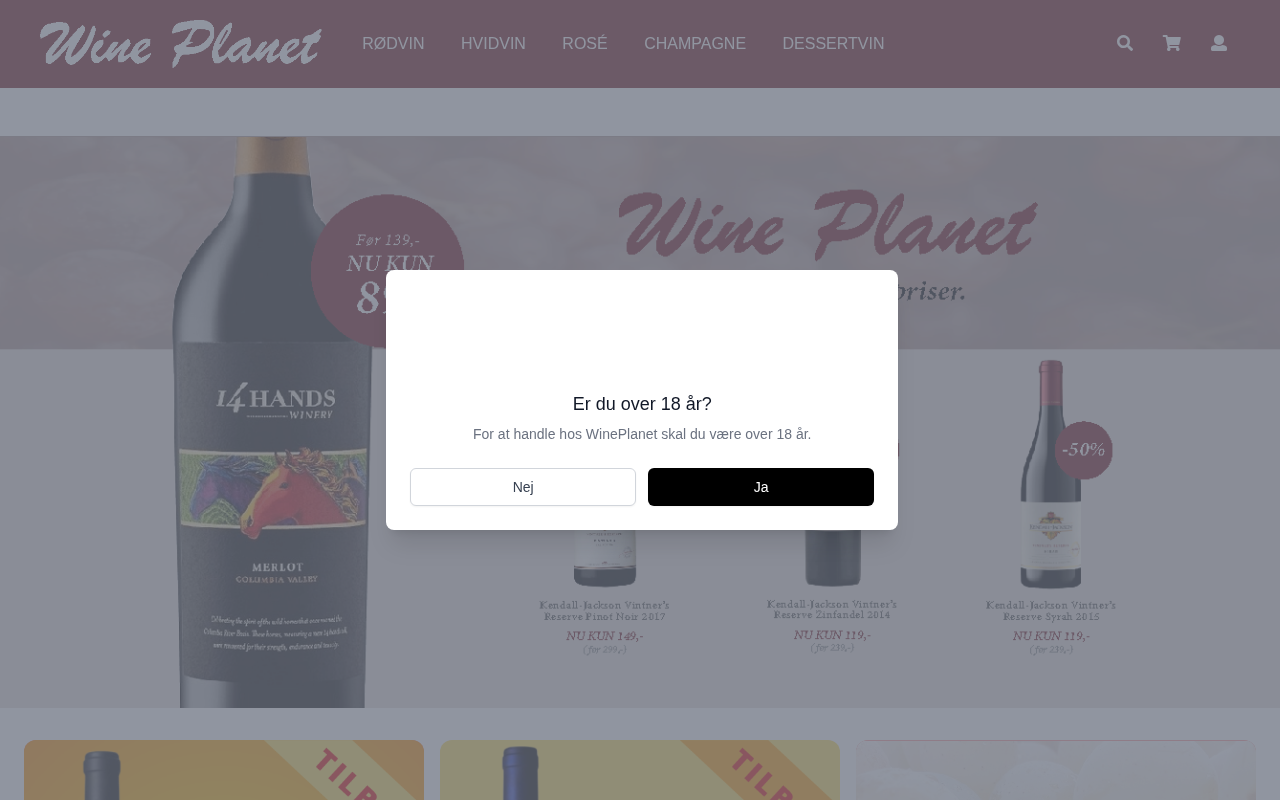Open the user account icon
This screenshot has height=800, width=1280.
pyautogui.click(x=1219, y=43)
